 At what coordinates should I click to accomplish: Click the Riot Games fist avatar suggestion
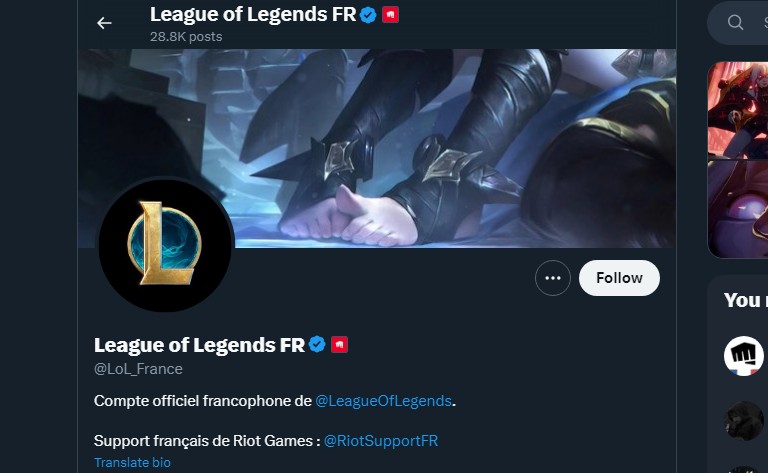[744, 355]
